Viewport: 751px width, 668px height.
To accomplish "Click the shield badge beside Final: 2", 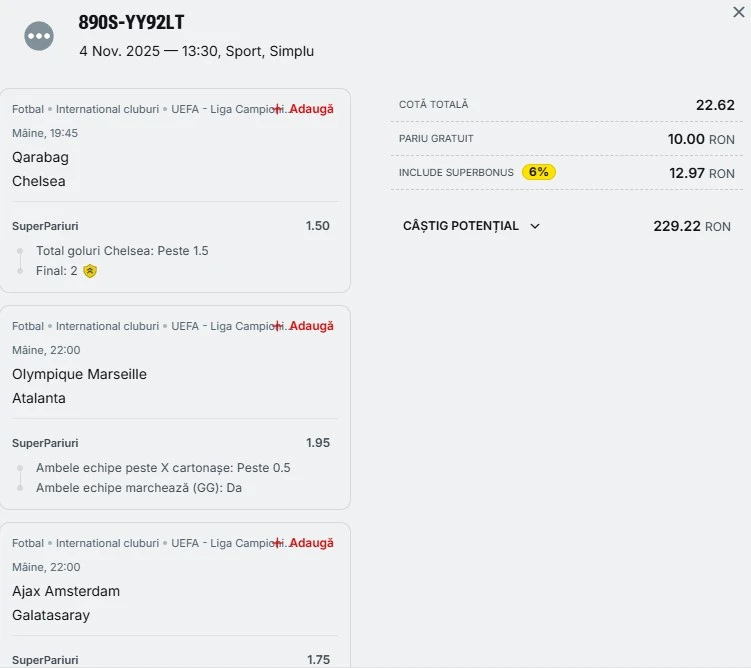I will [90, 271].
